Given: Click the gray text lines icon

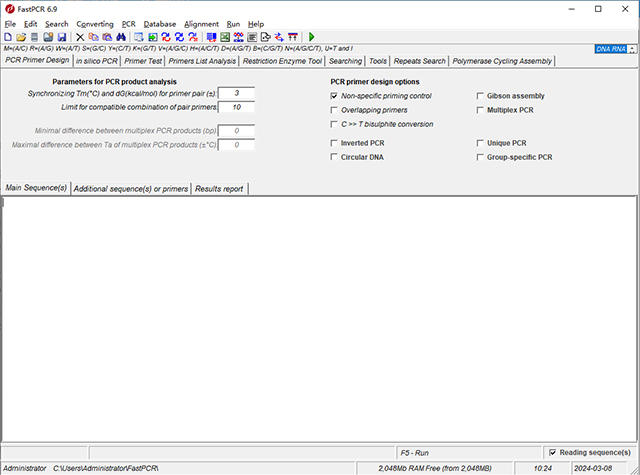Looking at the screenshot, I should (x=252, y=37).
